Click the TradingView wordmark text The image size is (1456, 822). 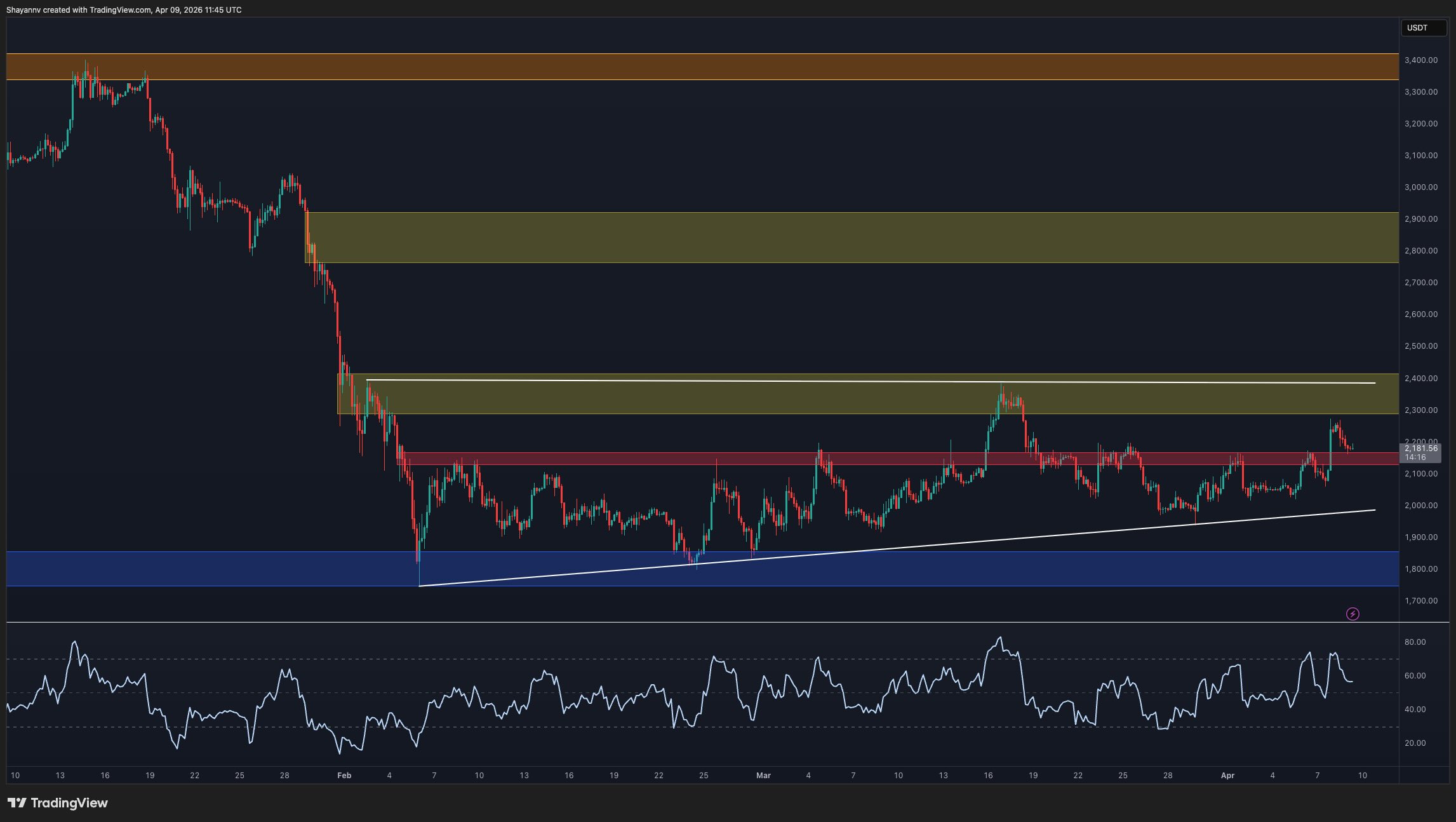pyautogui.click(x=69, y=803)
